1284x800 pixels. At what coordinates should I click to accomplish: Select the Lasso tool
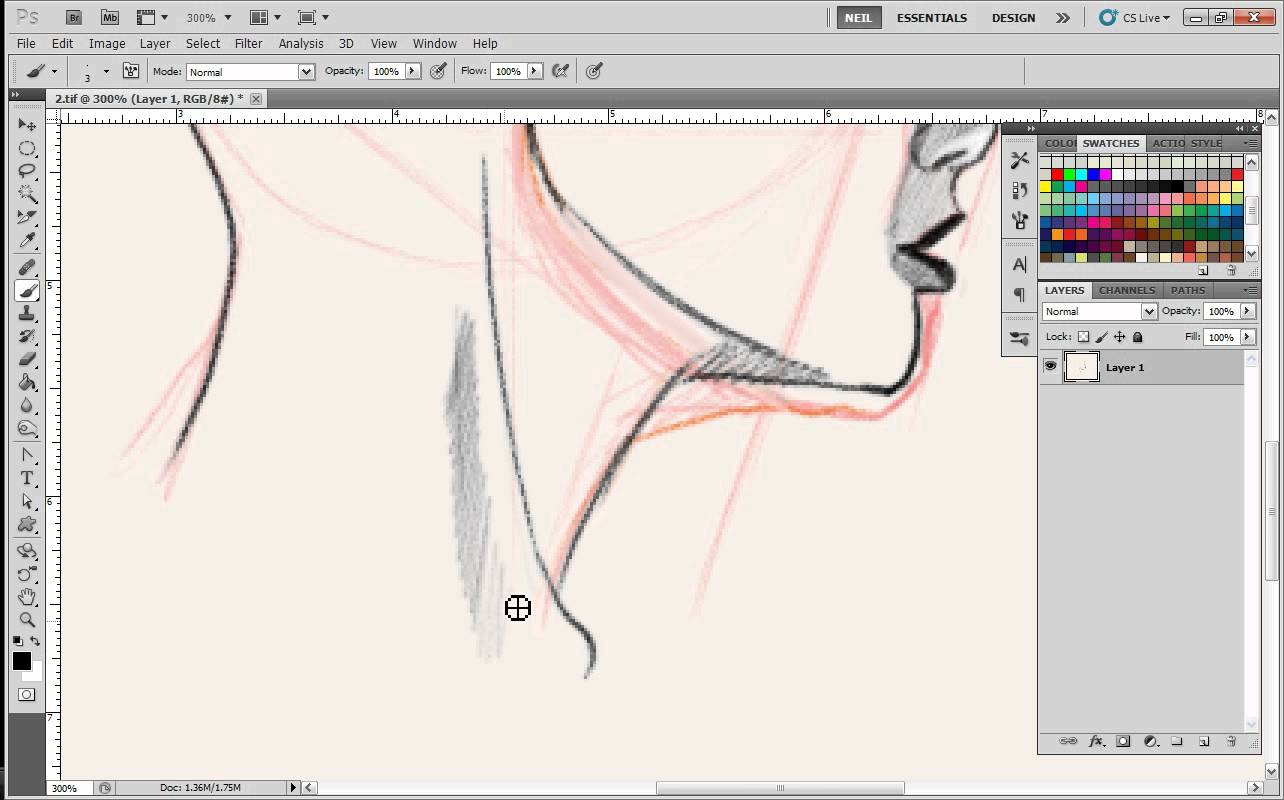[x=27, y=171]
